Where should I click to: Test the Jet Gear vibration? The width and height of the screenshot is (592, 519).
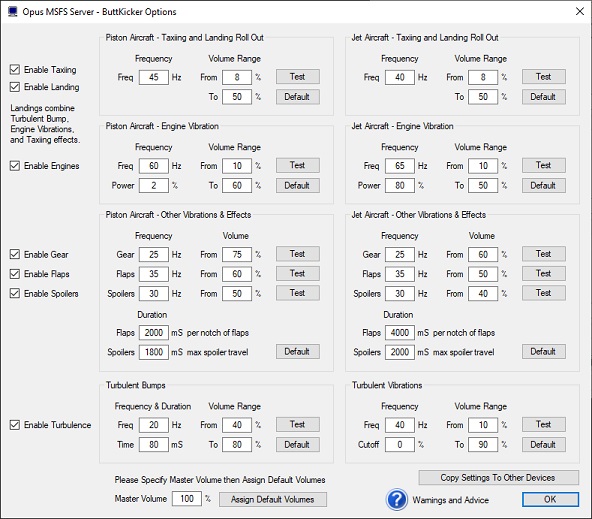(544, 254)
